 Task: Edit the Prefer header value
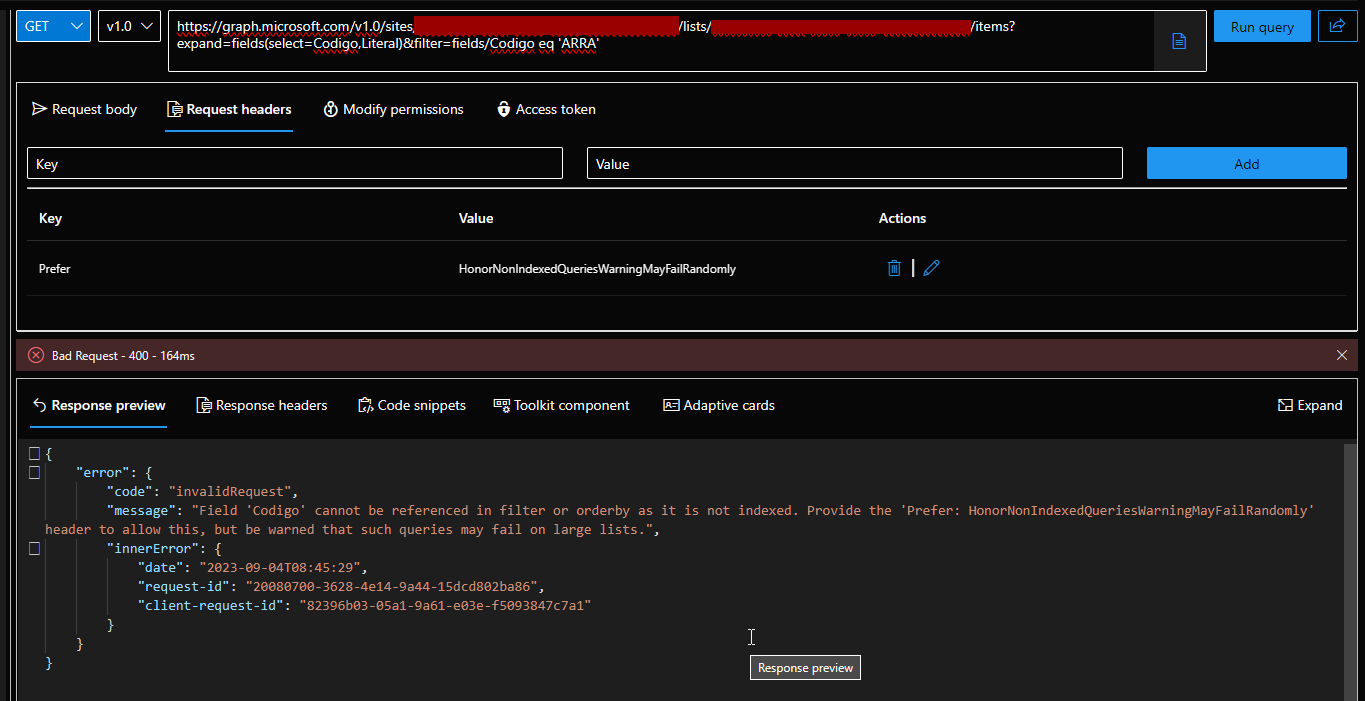931,268
